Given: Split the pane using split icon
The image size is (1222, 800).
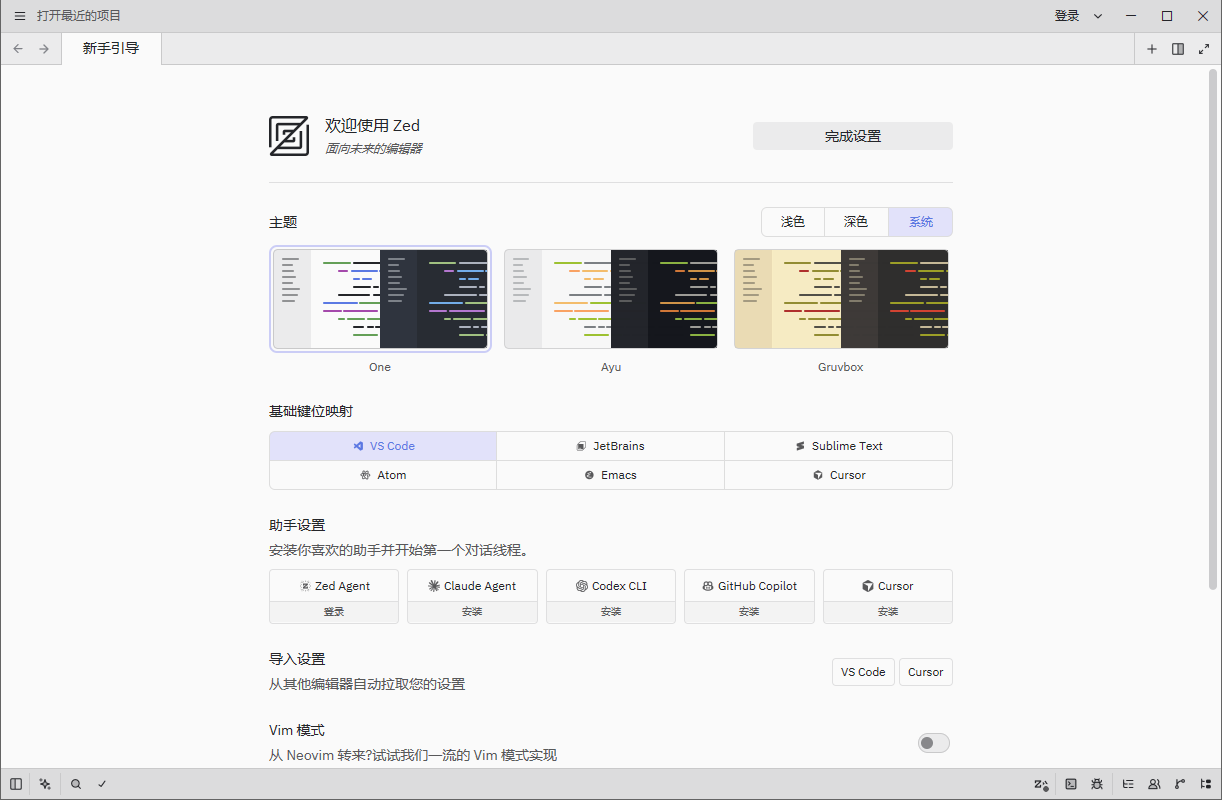Looking at the screenshot, I should coord(1178,49).
